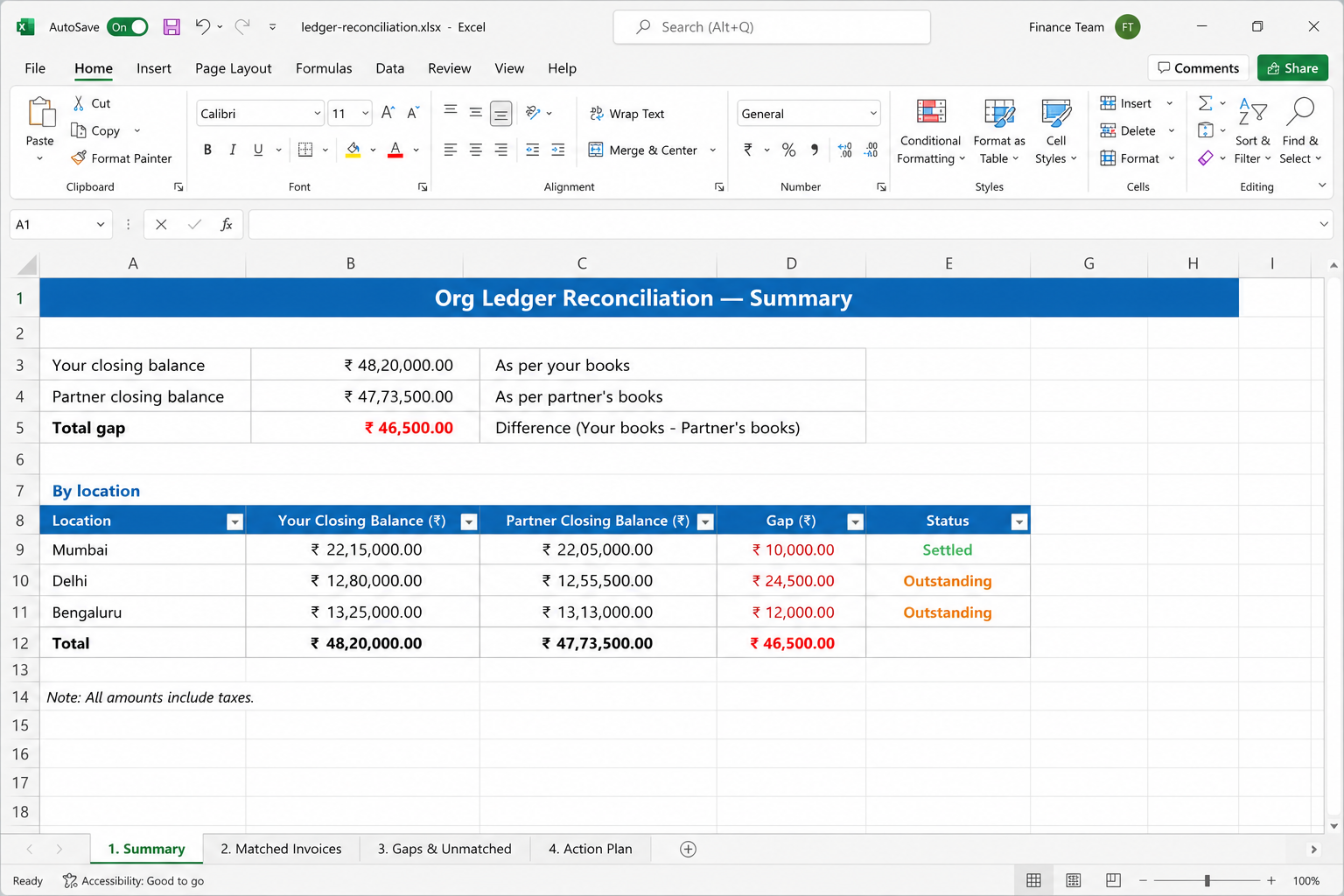Open Status column filter dropdown
Viewport: 1344px width, 896px height.
click(1019, 522)
